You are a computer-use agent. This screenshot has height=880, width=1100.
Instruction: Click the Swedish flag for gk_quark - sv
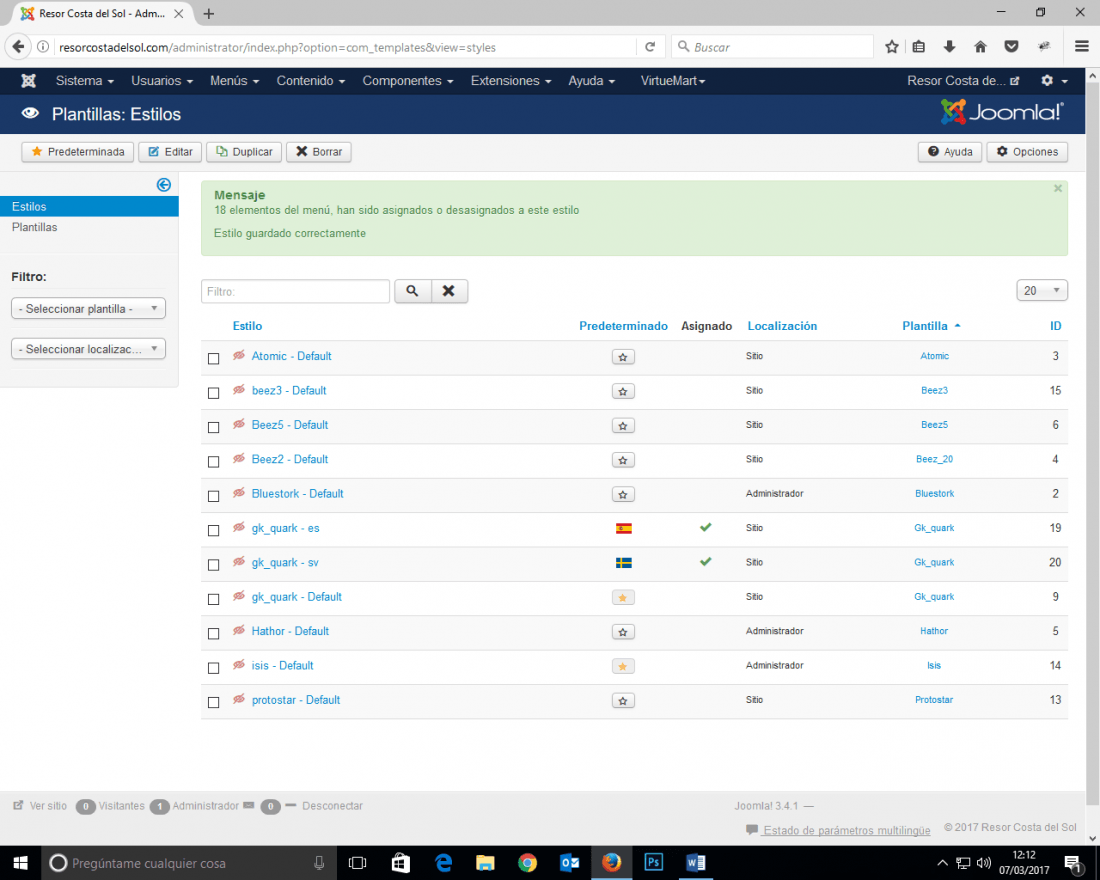624,563
